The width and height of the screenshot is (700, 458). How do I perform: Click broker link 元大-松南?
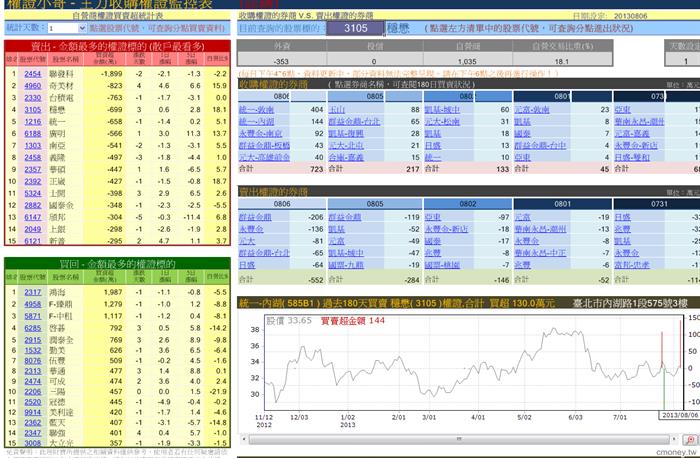[442, 121]
